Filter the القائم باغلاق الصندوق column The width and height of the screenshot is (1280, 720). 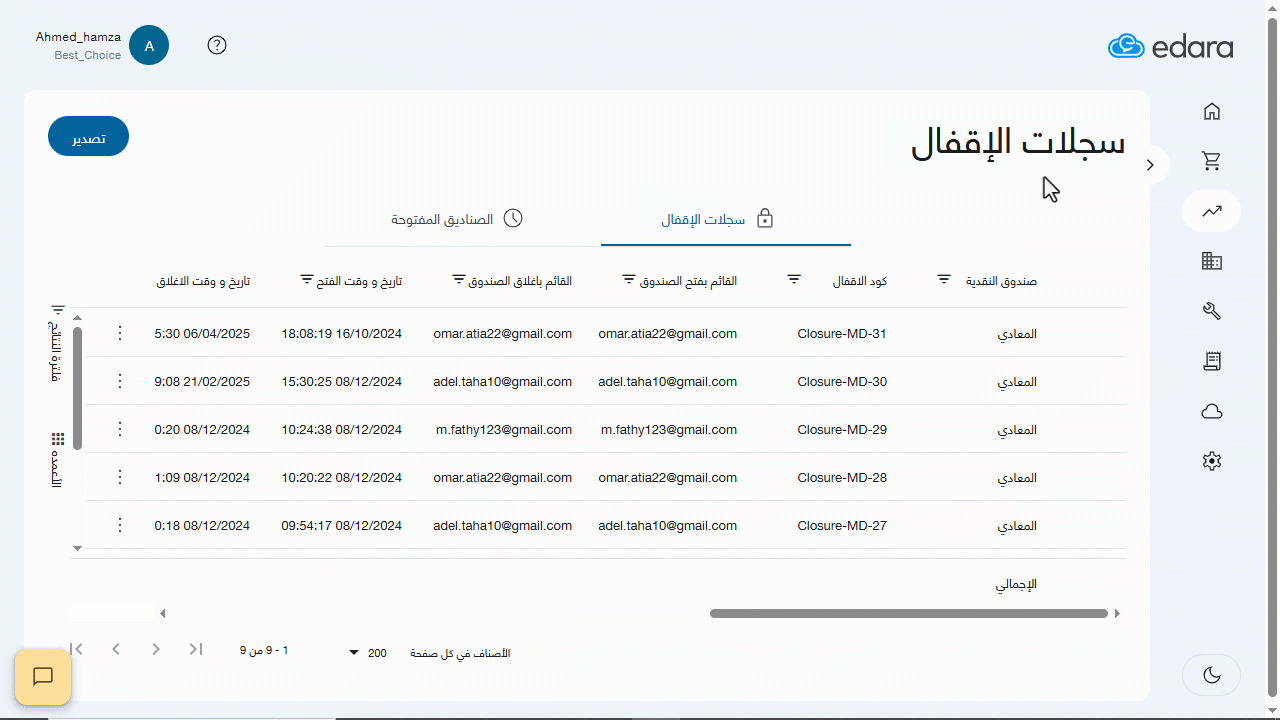[x=459, y=279]
